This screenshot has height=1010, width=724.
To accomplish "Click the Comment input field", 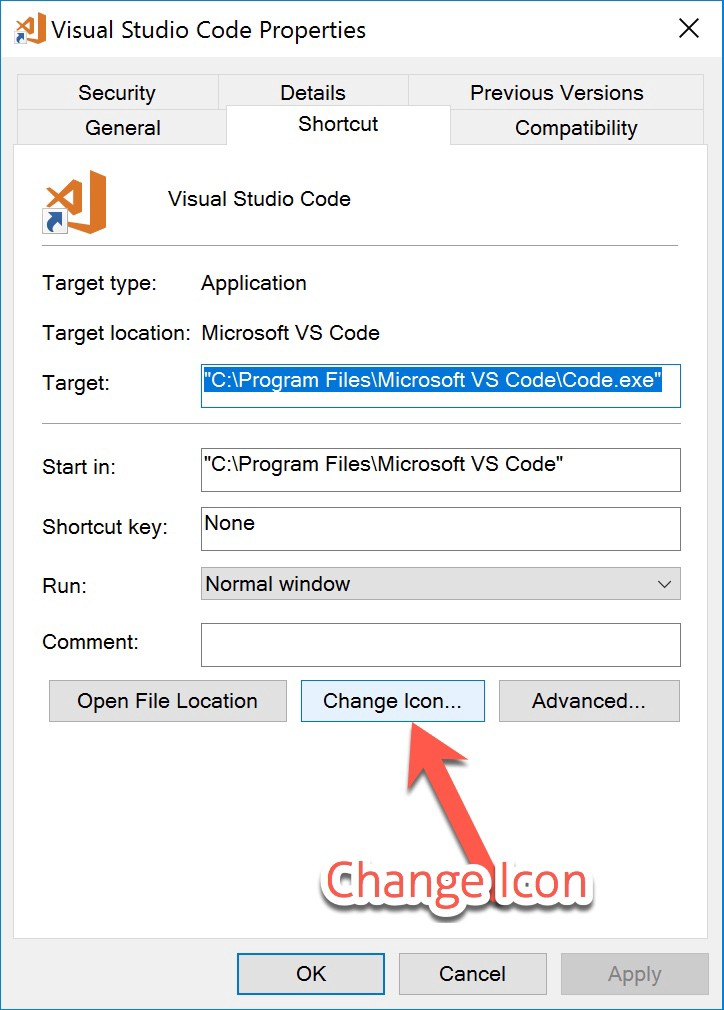I will pyautogui.click(x=440, y=644).
